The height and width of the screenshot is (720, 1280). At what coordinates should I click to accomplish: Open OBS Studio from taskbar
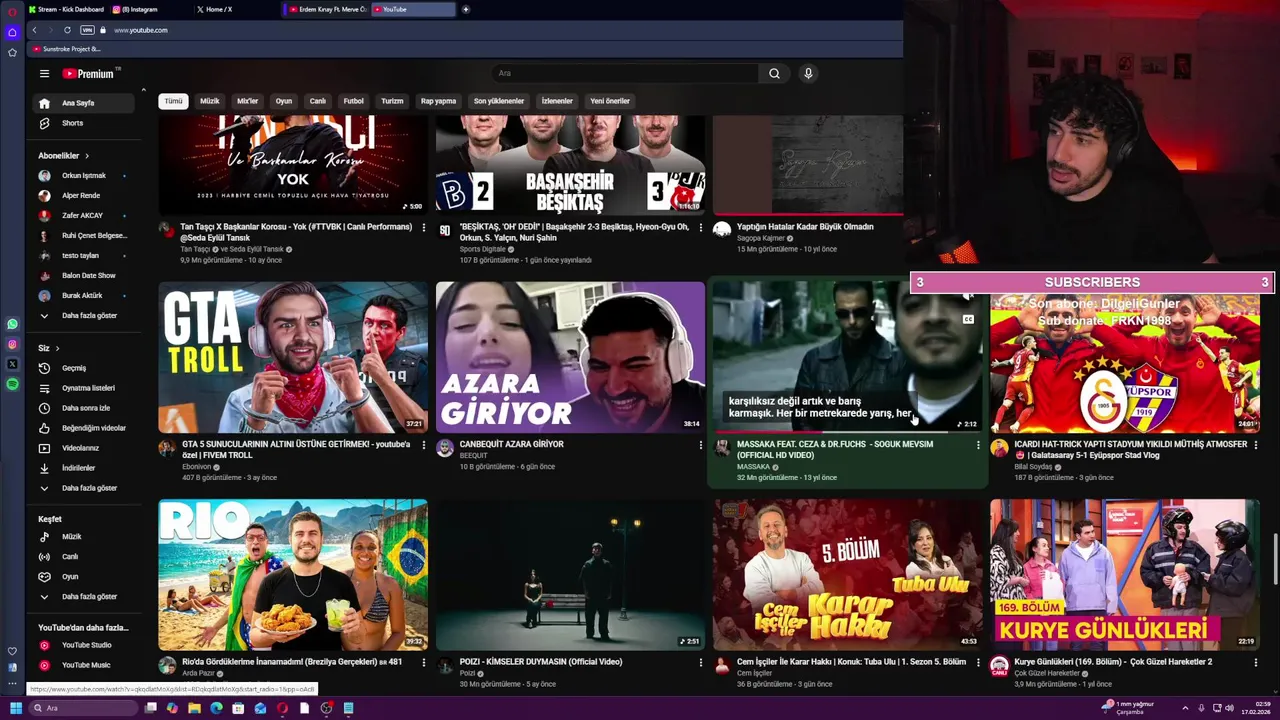pos(326,708)
